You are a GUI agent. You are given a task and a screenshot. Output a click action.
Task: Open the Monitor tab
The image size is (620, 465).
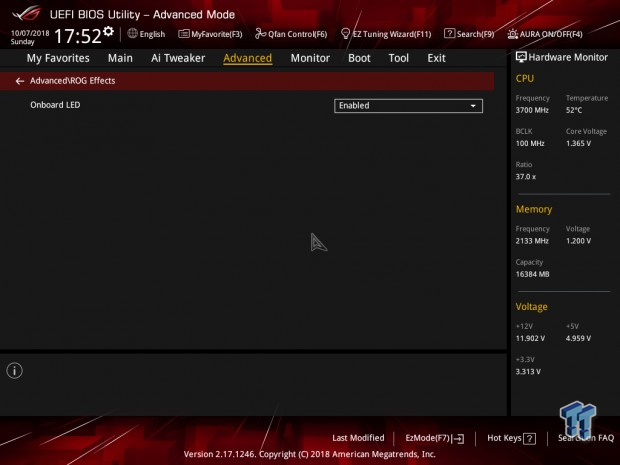[x=310, y=58]
